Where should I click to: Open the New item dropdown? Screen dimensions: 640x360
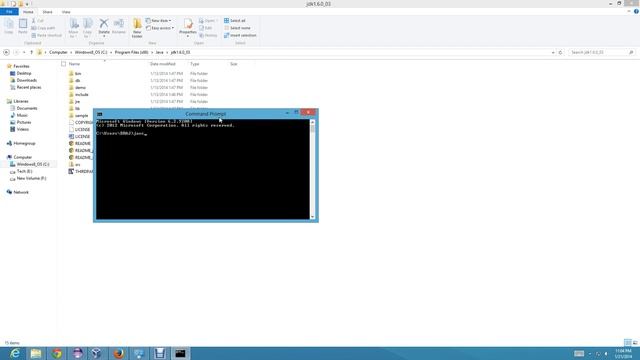click(x=159, y=20)
